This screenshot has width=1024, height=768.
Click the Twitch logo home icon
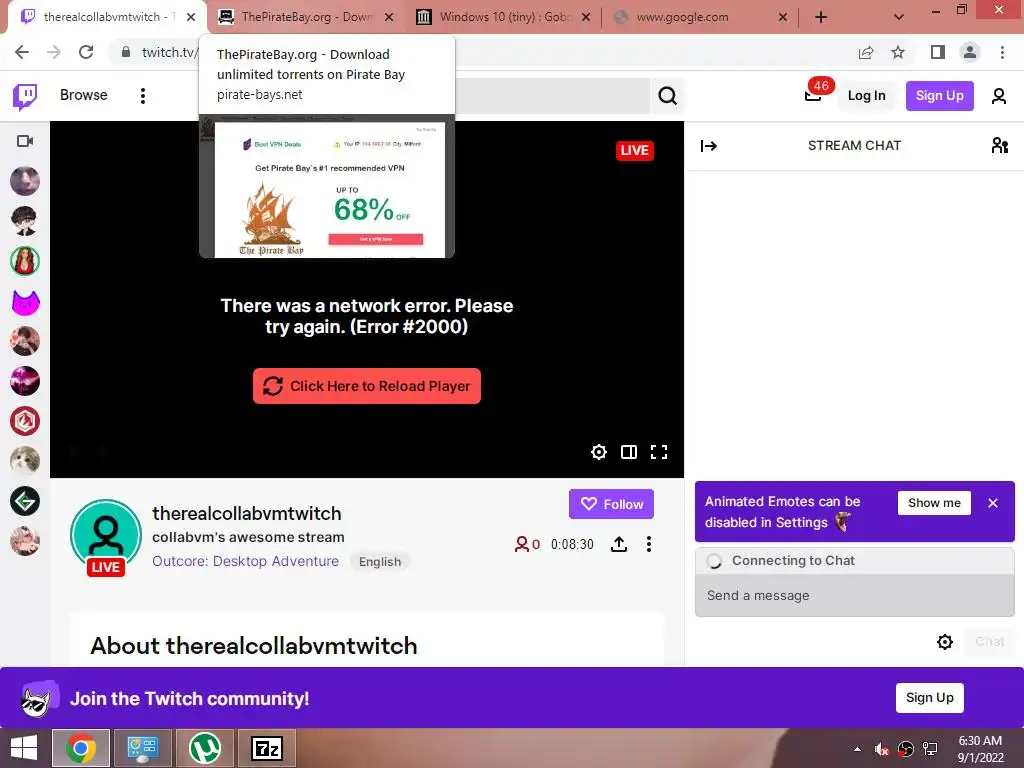point(25,96)
